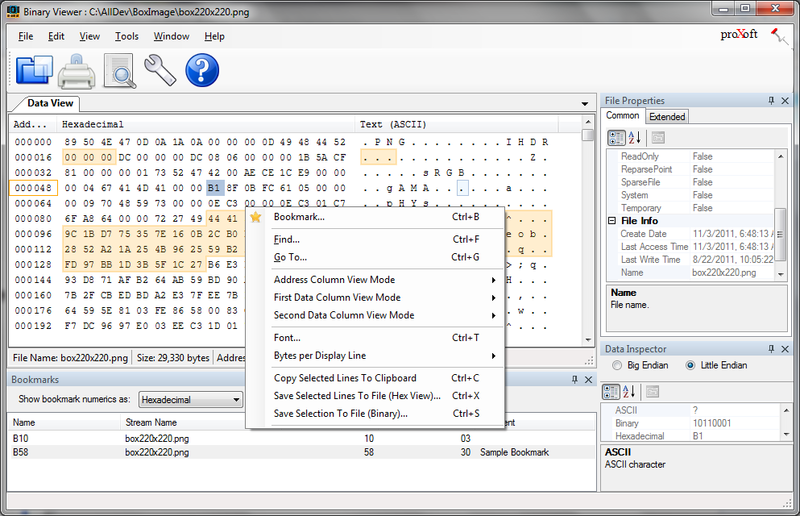Select the Little Endian radio button
The image size is (800, 516).
pos(690,365)
